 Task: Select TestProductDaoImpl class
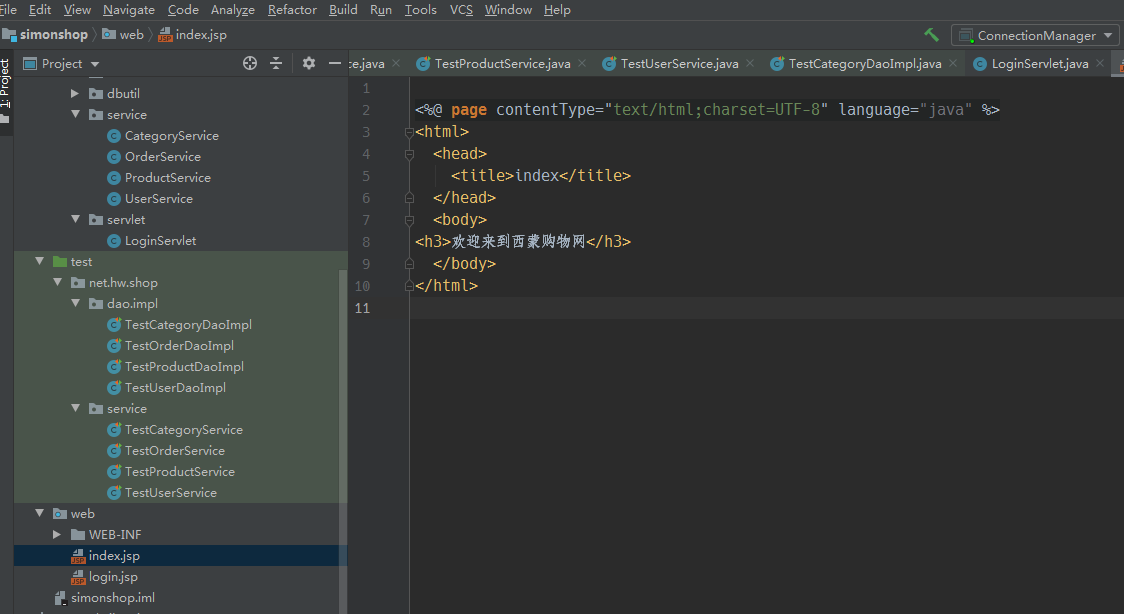[184, 366]
